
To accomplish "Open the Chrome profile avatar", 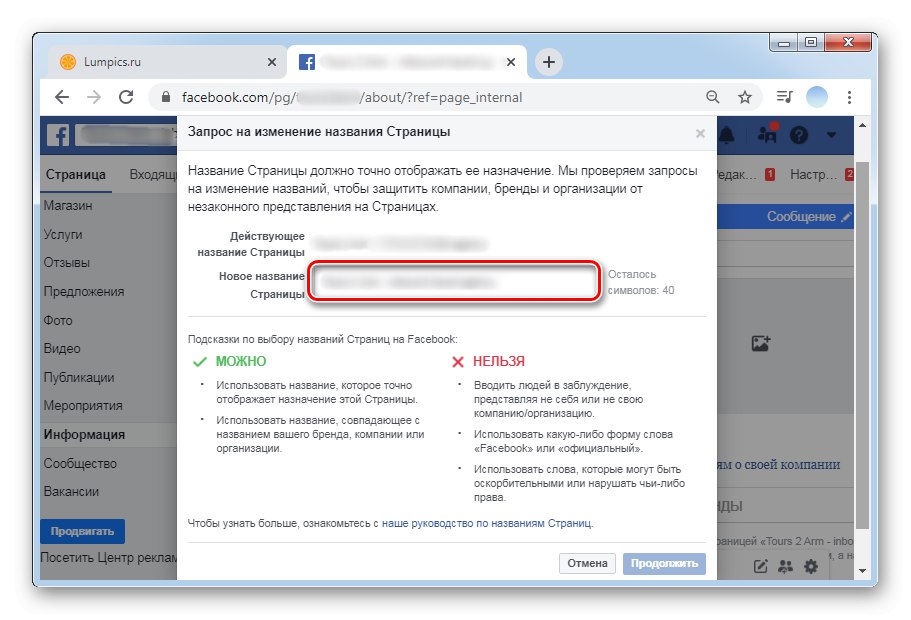I will (817, 97).
